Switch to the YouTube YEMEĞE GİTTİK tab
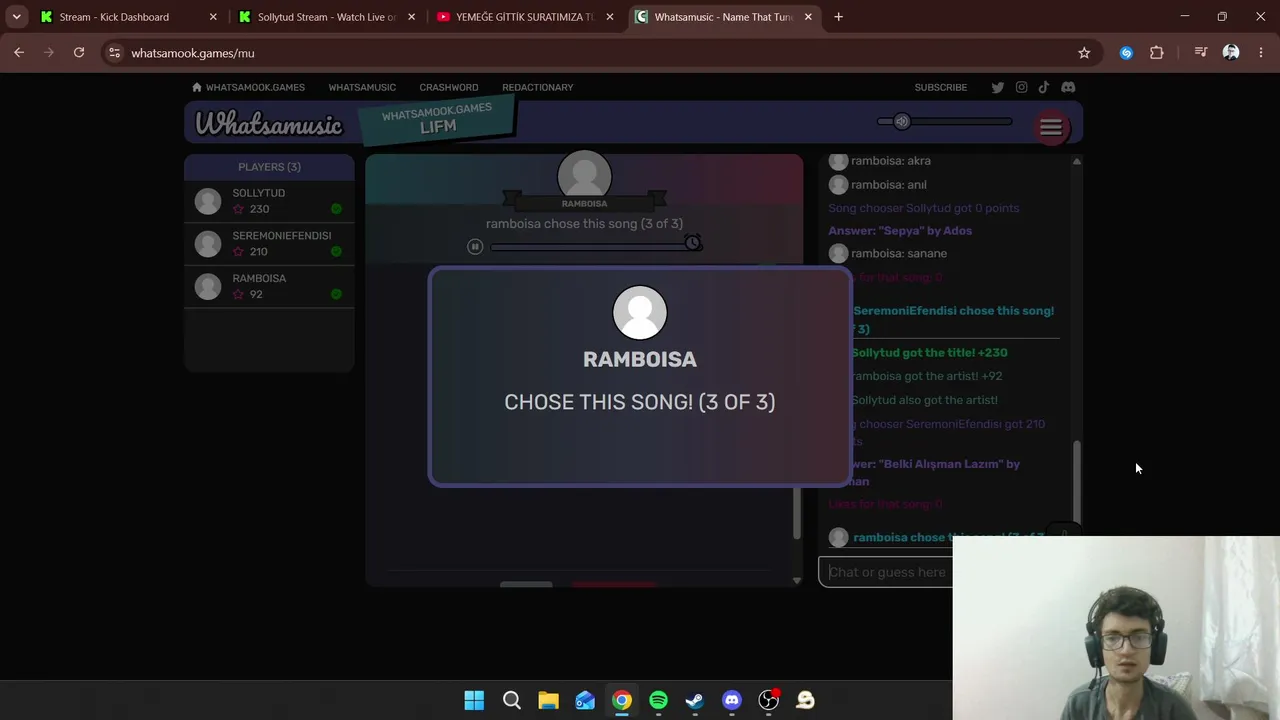This screenshot has width=1280, height=720. coord(525,17)
